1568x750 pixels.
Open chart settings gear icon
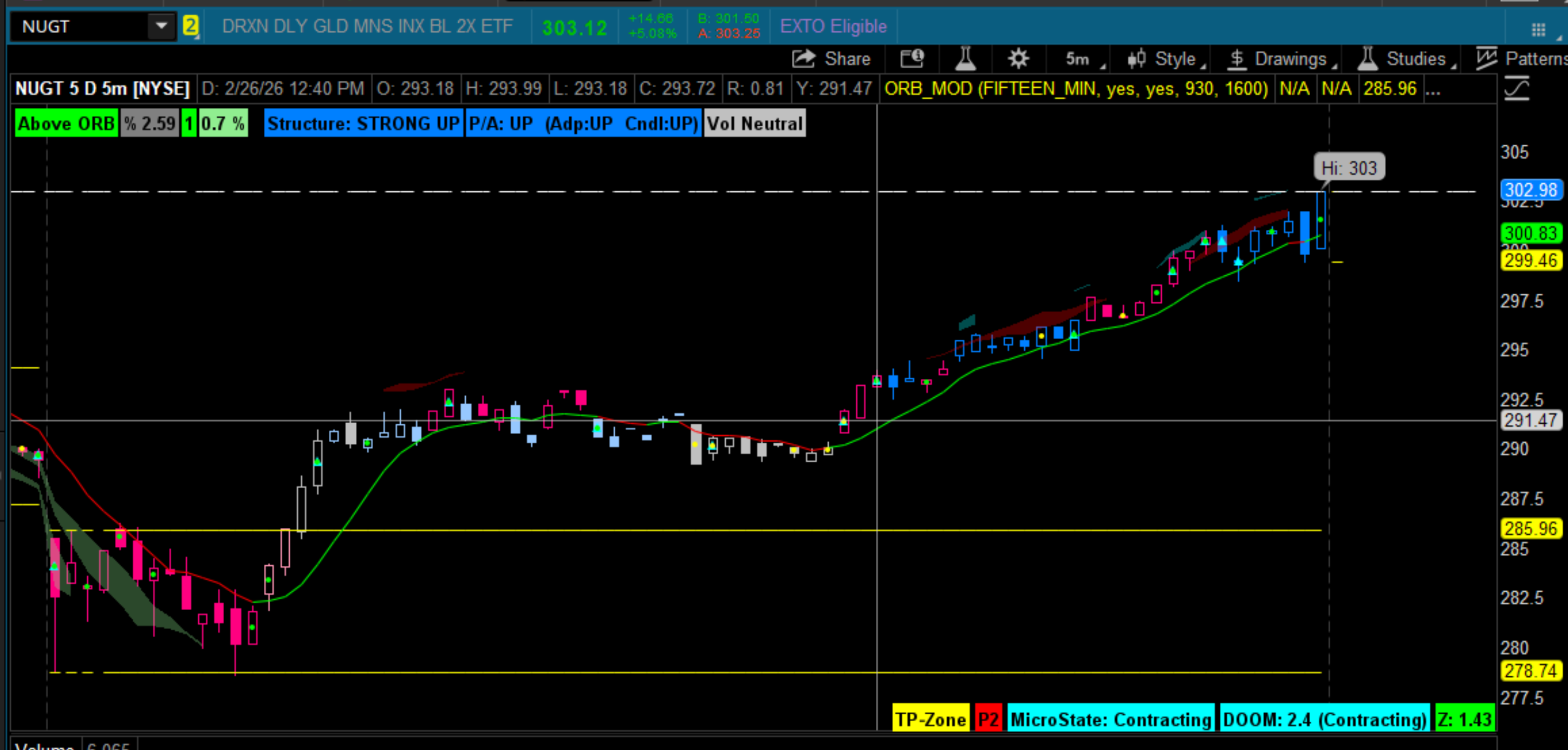click(1018, 59)
